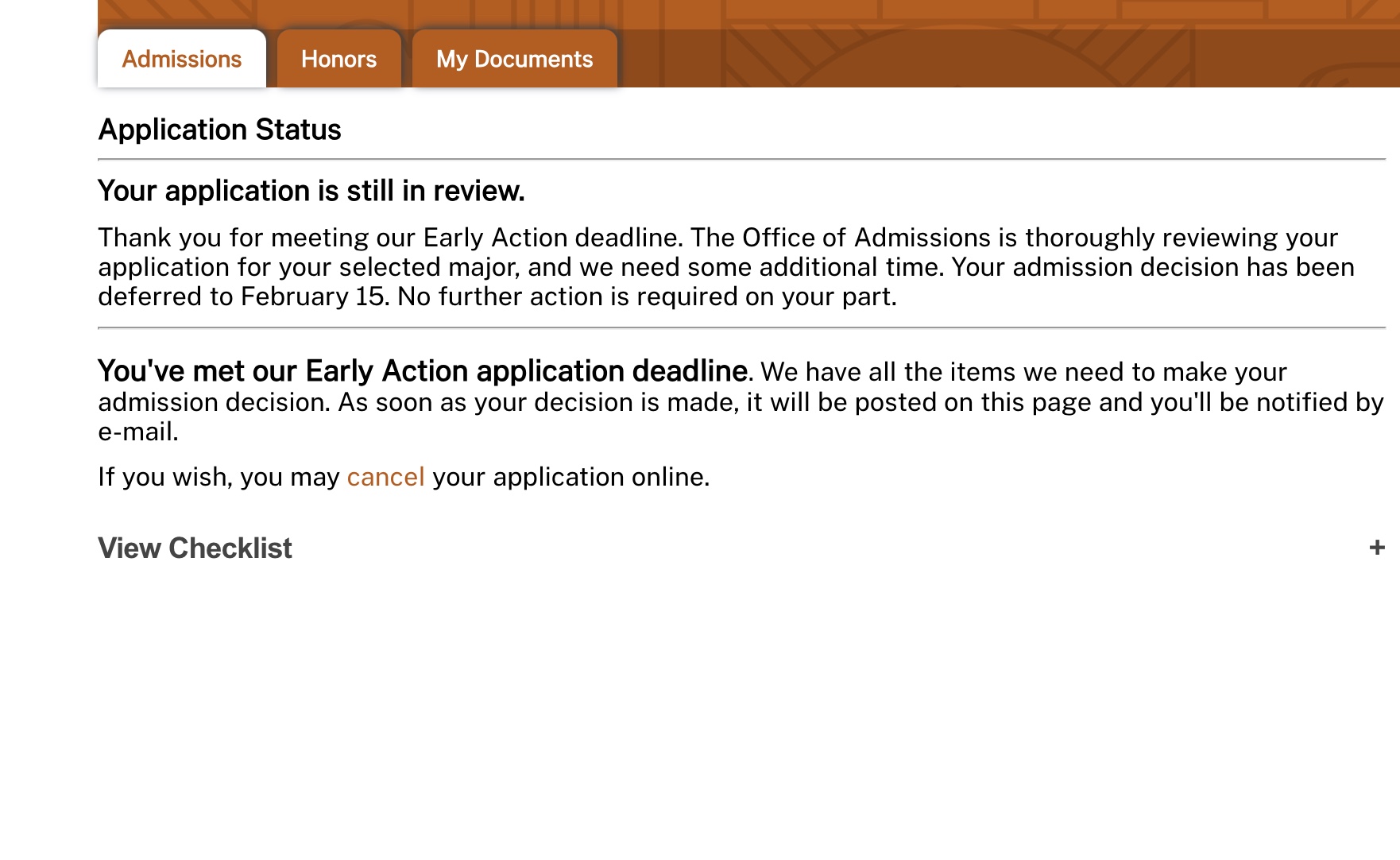Select the Admissions tab

[x=182, y=59]
